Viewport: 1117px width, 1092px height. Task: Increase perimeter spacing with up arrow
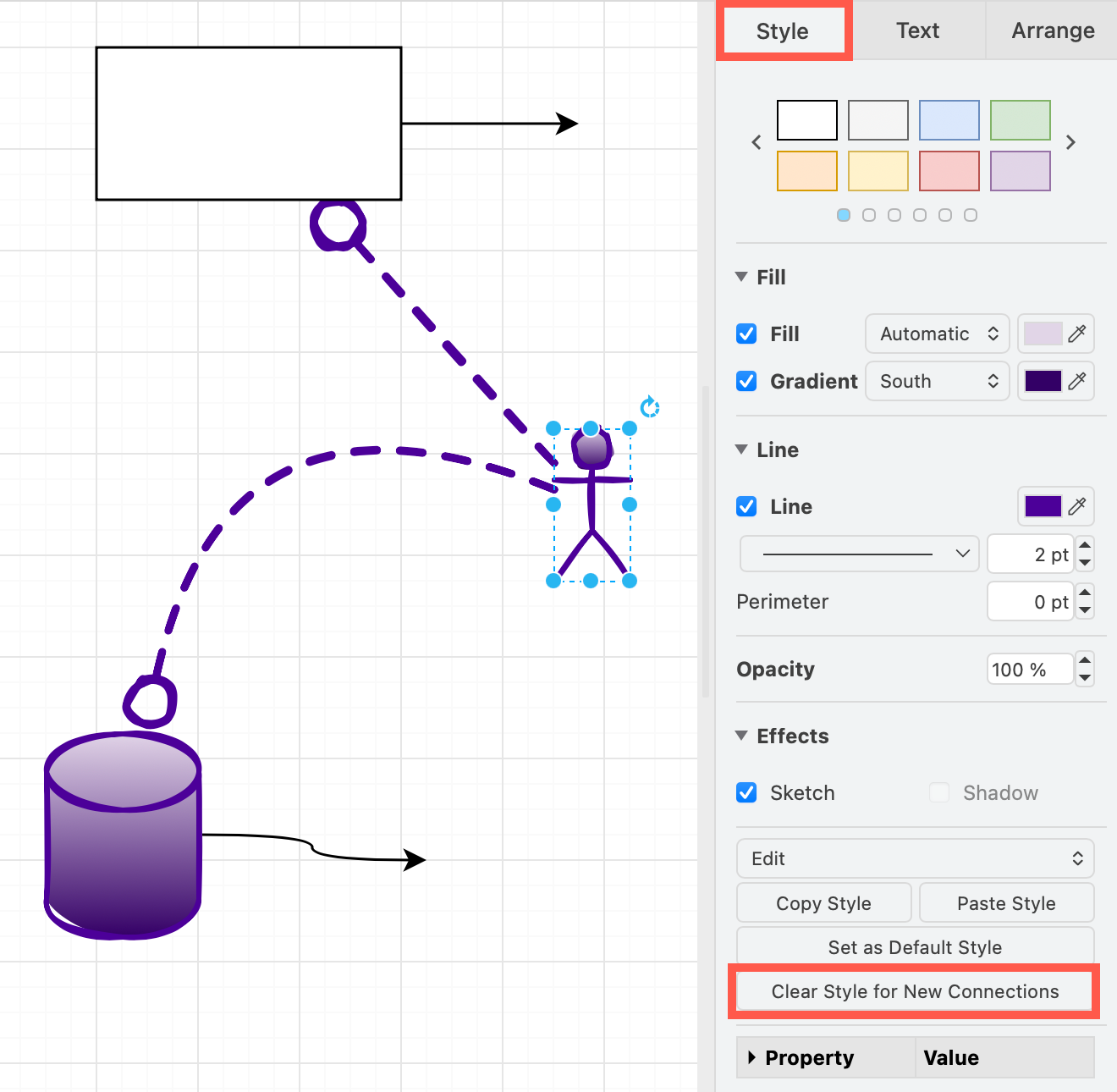pos(1085,593)
